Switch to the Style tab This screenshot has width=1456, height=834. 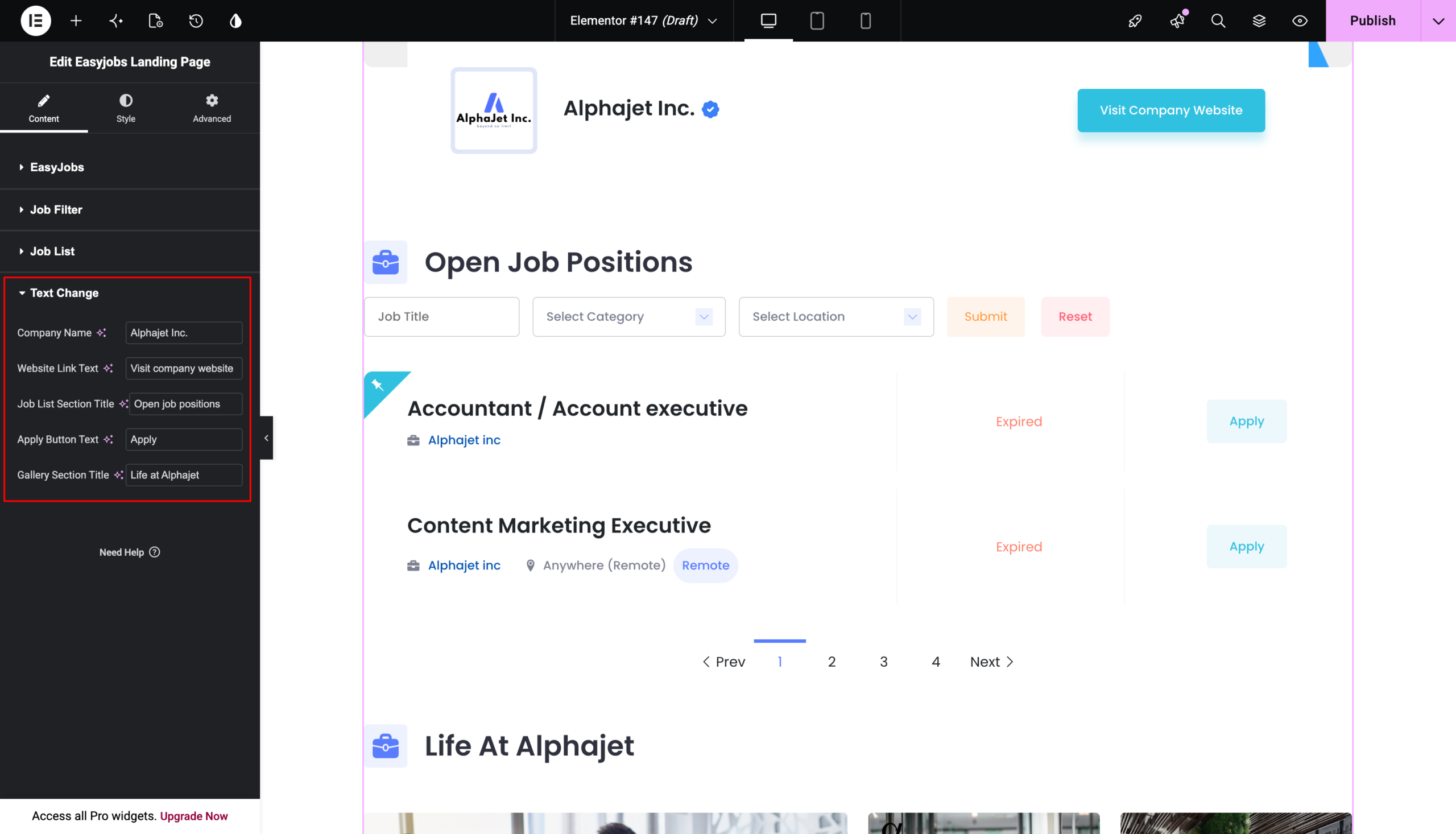[x=126, y=108]
